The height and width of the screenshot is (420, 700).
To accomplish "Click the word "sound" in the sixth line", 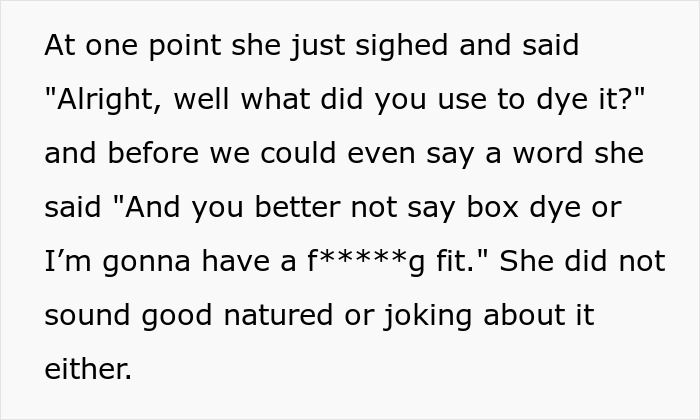I will [x=87, y=316].
